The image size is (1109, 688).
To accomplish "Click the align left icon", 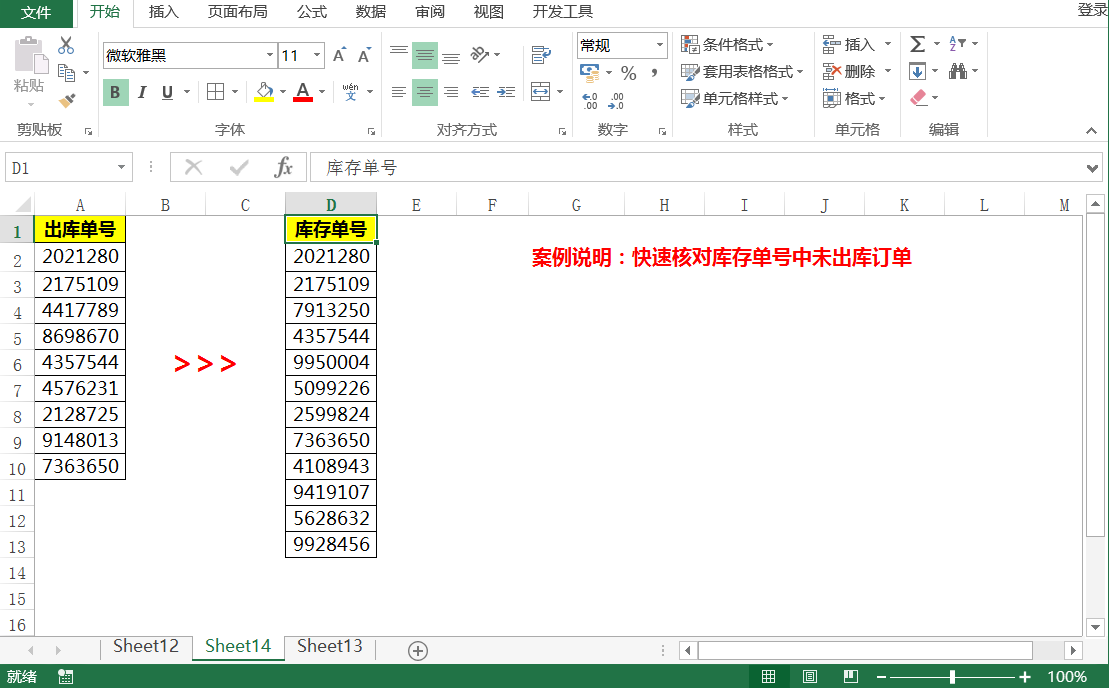I will point(399,92).
